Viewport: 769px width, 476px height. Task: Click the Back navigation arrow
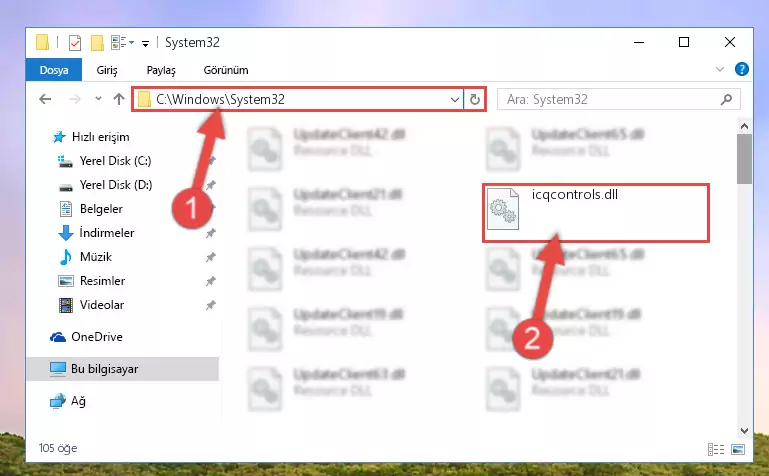point(45,100)
